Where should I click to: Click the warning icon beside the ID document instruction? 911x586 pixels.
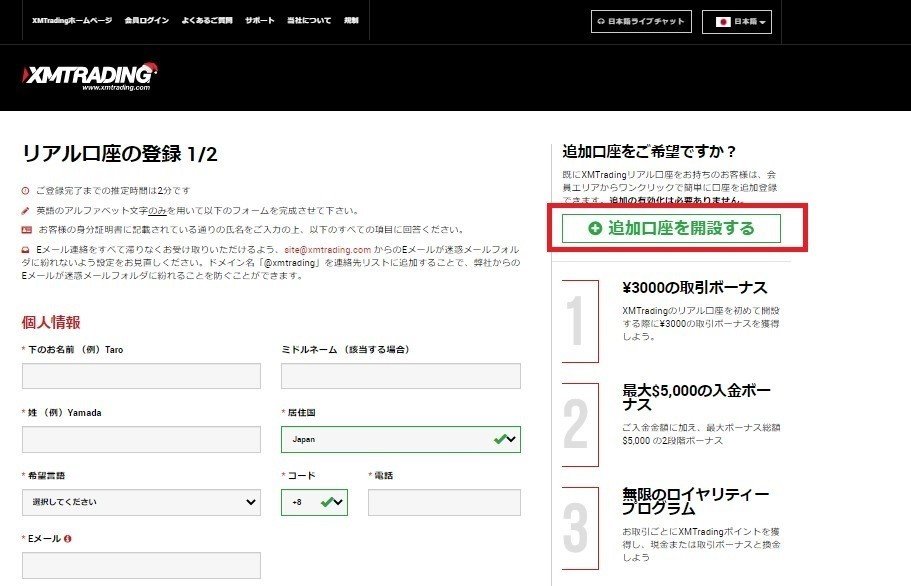(x=25, y=231)
